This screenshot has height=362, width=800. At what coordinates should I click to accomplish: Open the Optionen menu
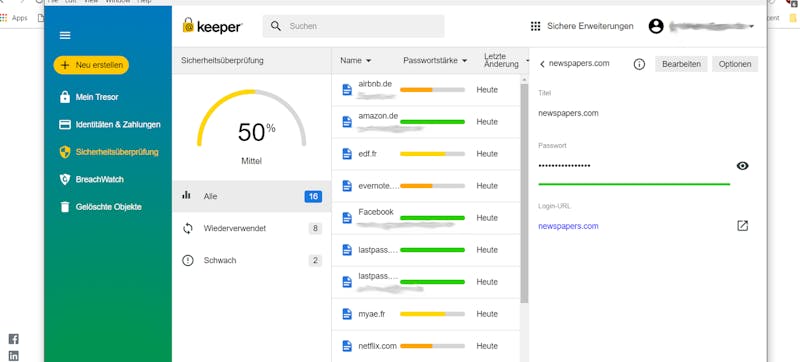pyautogui.click(x=735, y=64)
